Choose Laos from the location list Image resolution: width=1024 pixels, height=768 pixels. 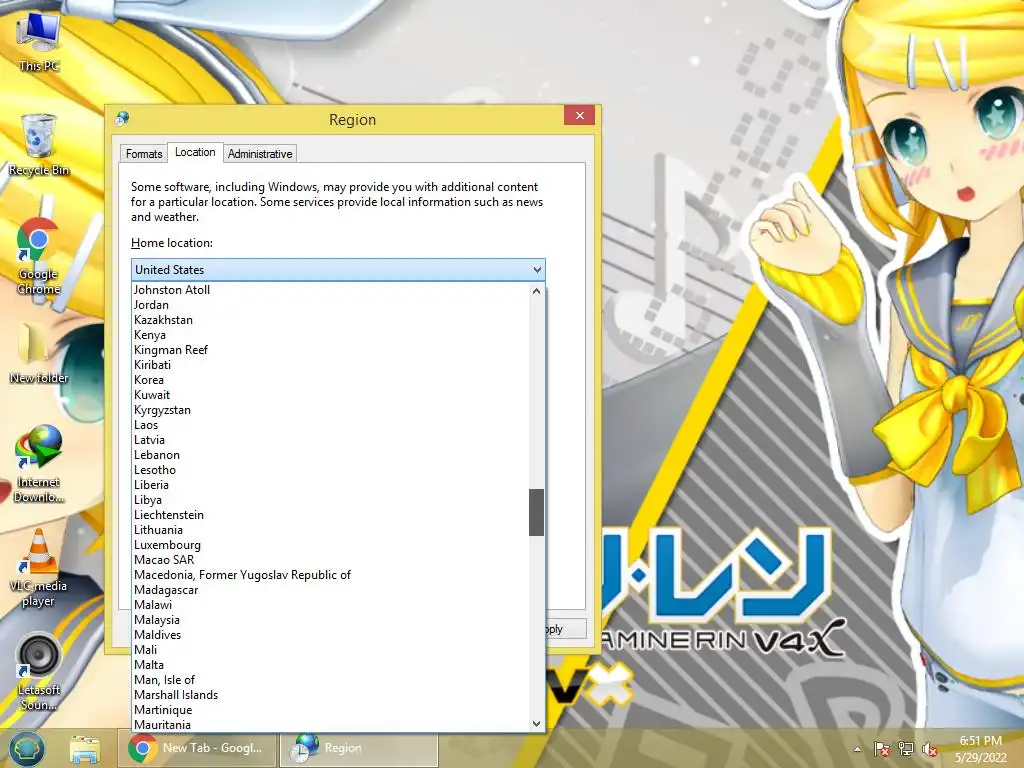(x=330, y=425)
